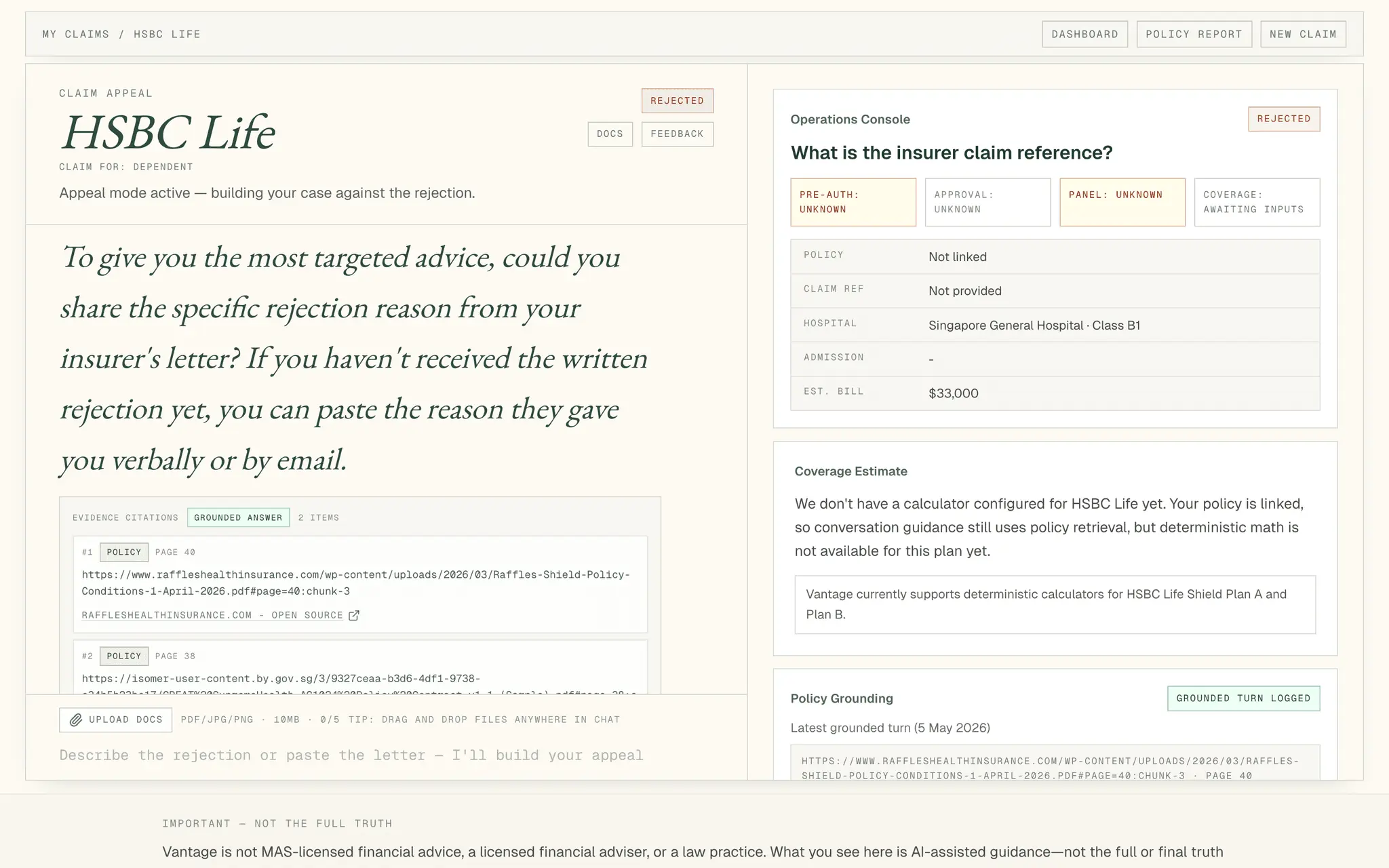Screen dimensions: 1389x868
Task: Click the grounded turn URL in Policy Grounding
Action: 1050,768
